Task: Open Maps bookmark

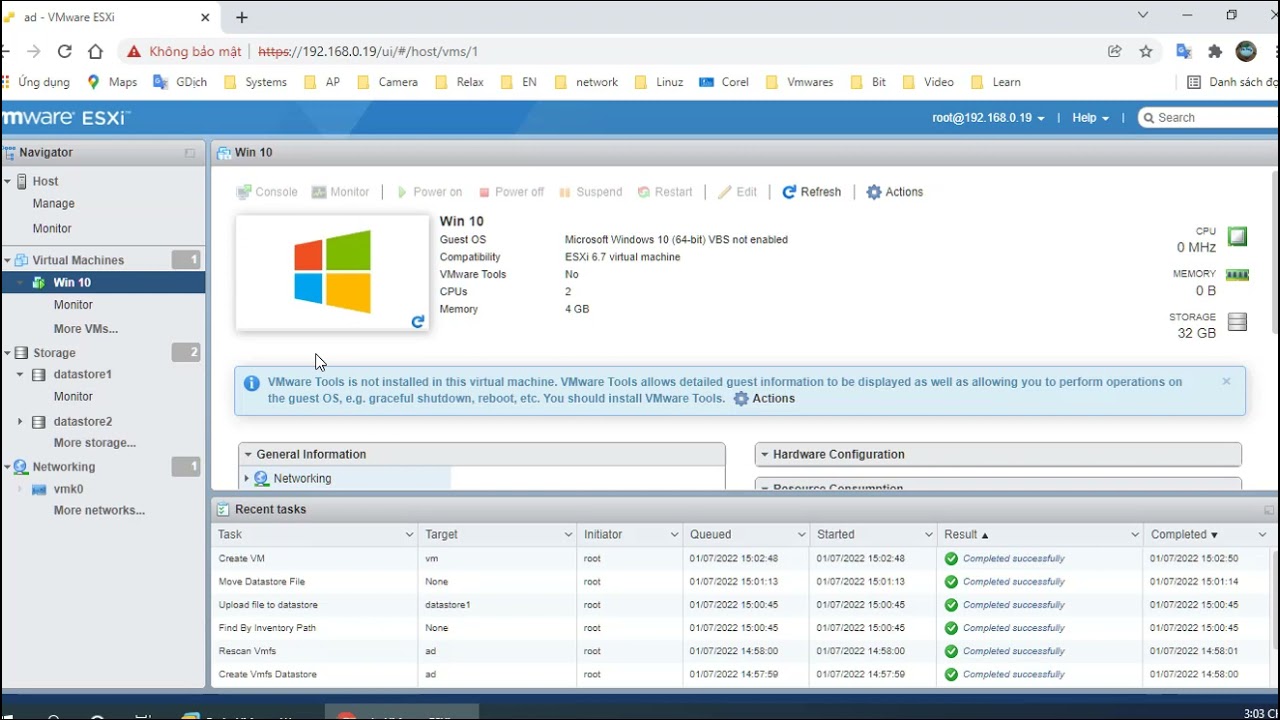Action: click(x=112, y=82)
